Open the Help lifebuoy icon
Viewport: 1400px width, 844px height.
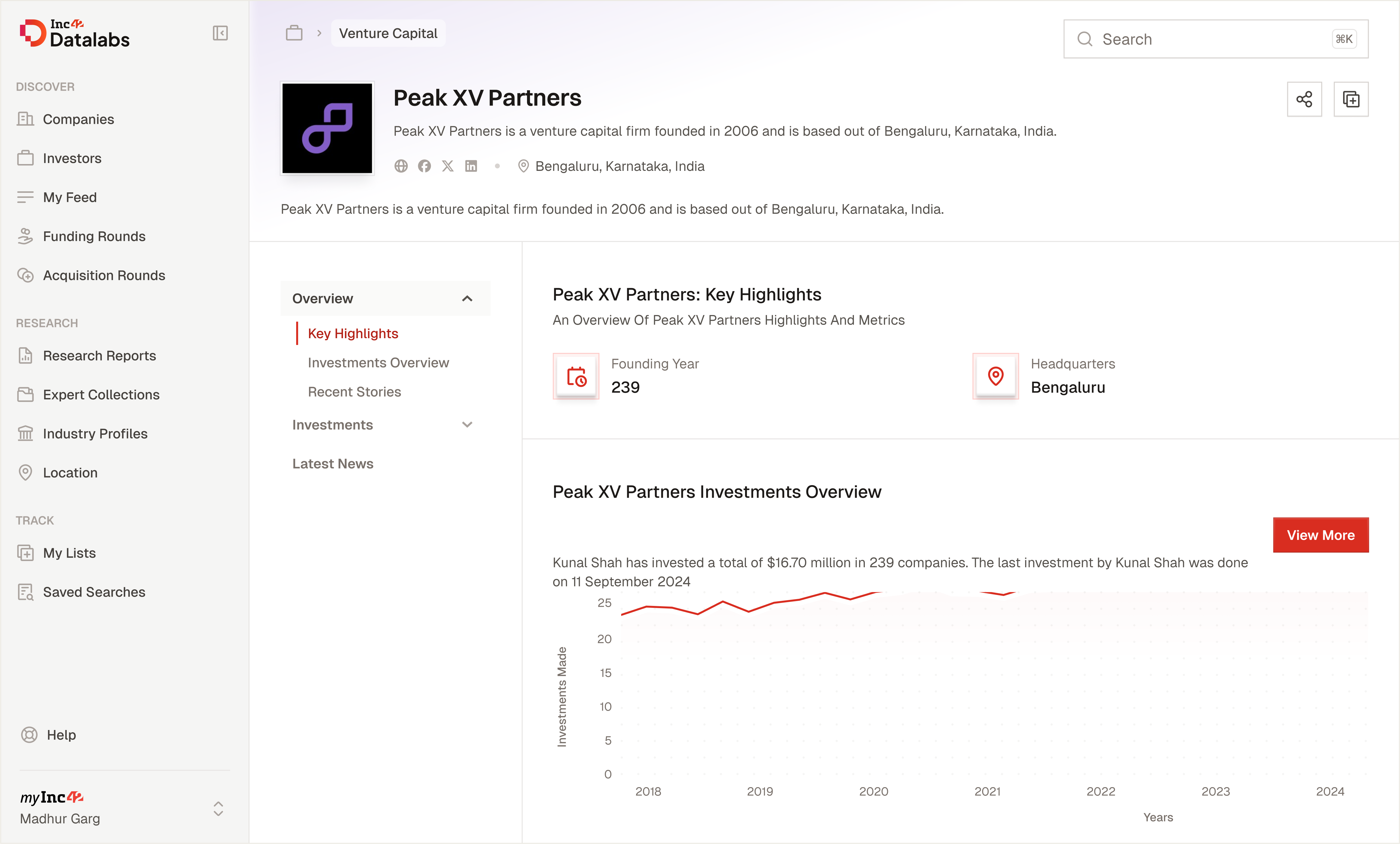(29, 734)
